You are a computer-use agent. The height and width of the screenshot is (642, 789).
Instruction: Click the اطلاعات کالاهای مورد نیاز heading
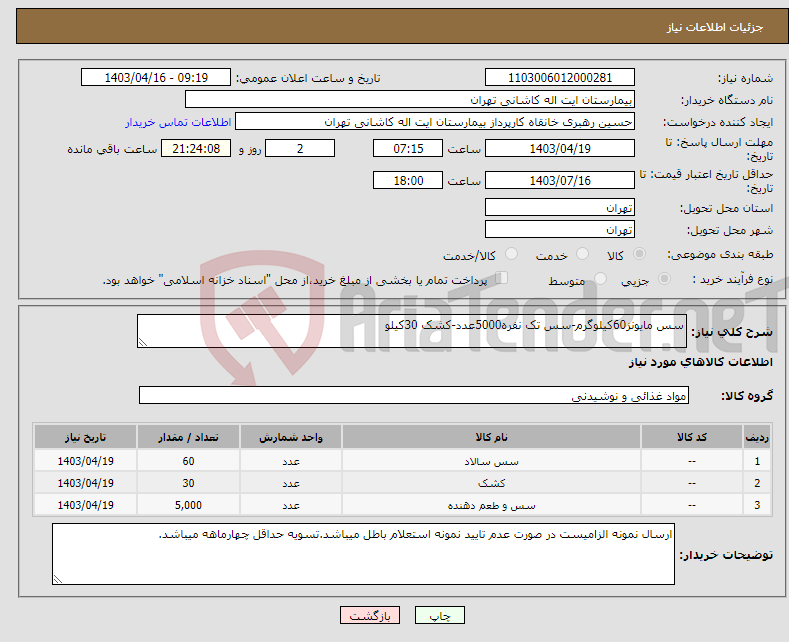700,362
